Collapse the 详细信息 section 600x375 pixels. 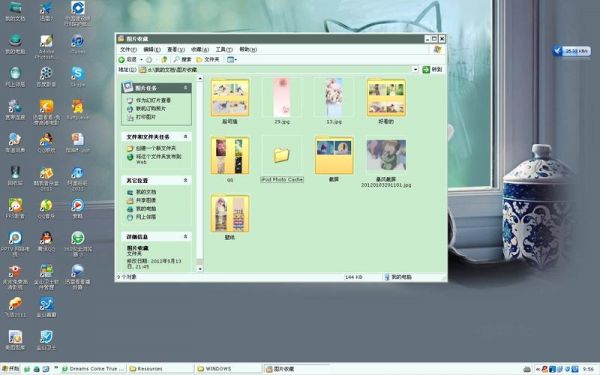pyautogui.click(x=186, y=237)
